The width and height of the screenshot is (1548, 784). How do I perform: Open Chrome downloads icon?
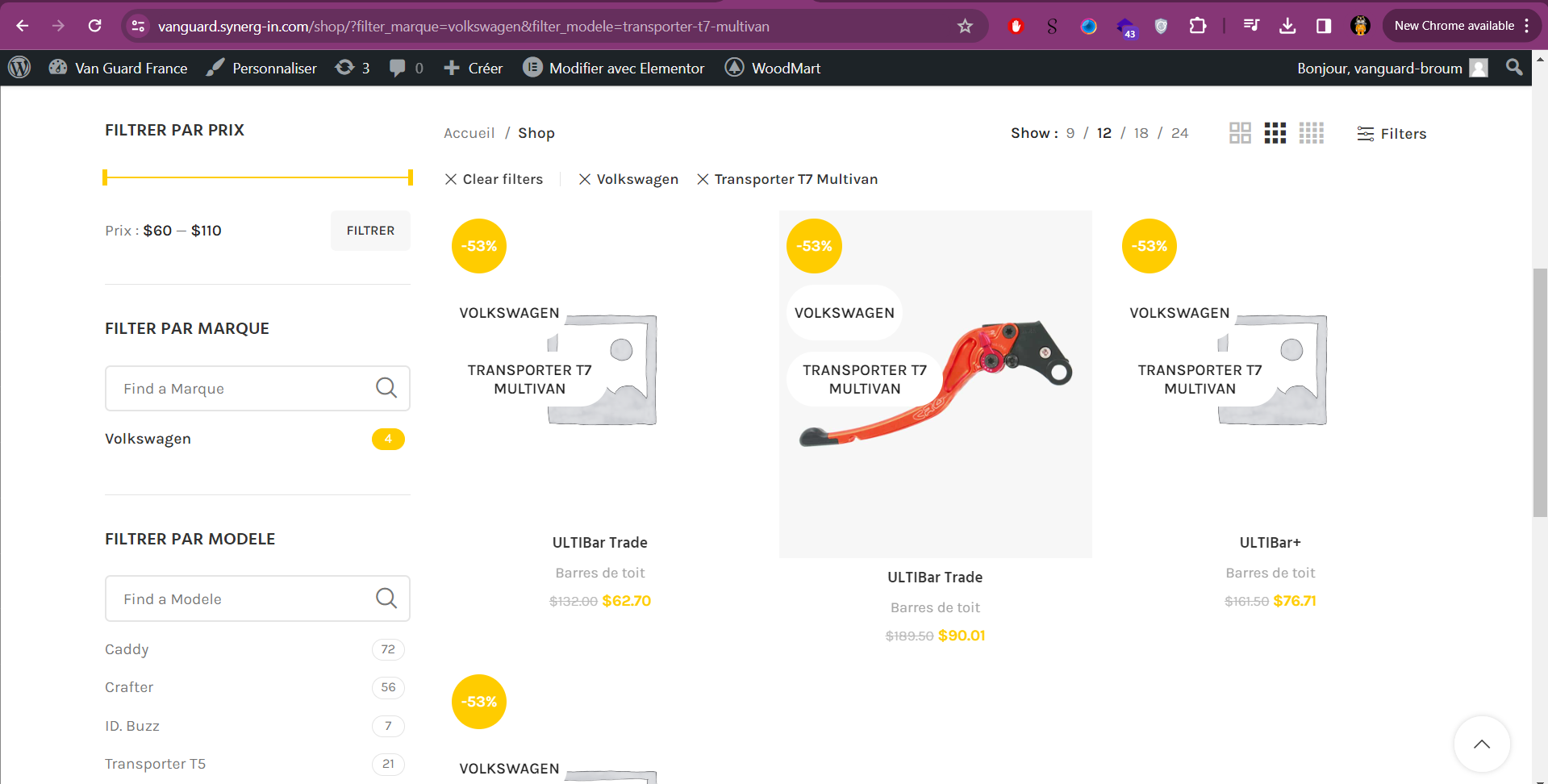(1287, 26)
